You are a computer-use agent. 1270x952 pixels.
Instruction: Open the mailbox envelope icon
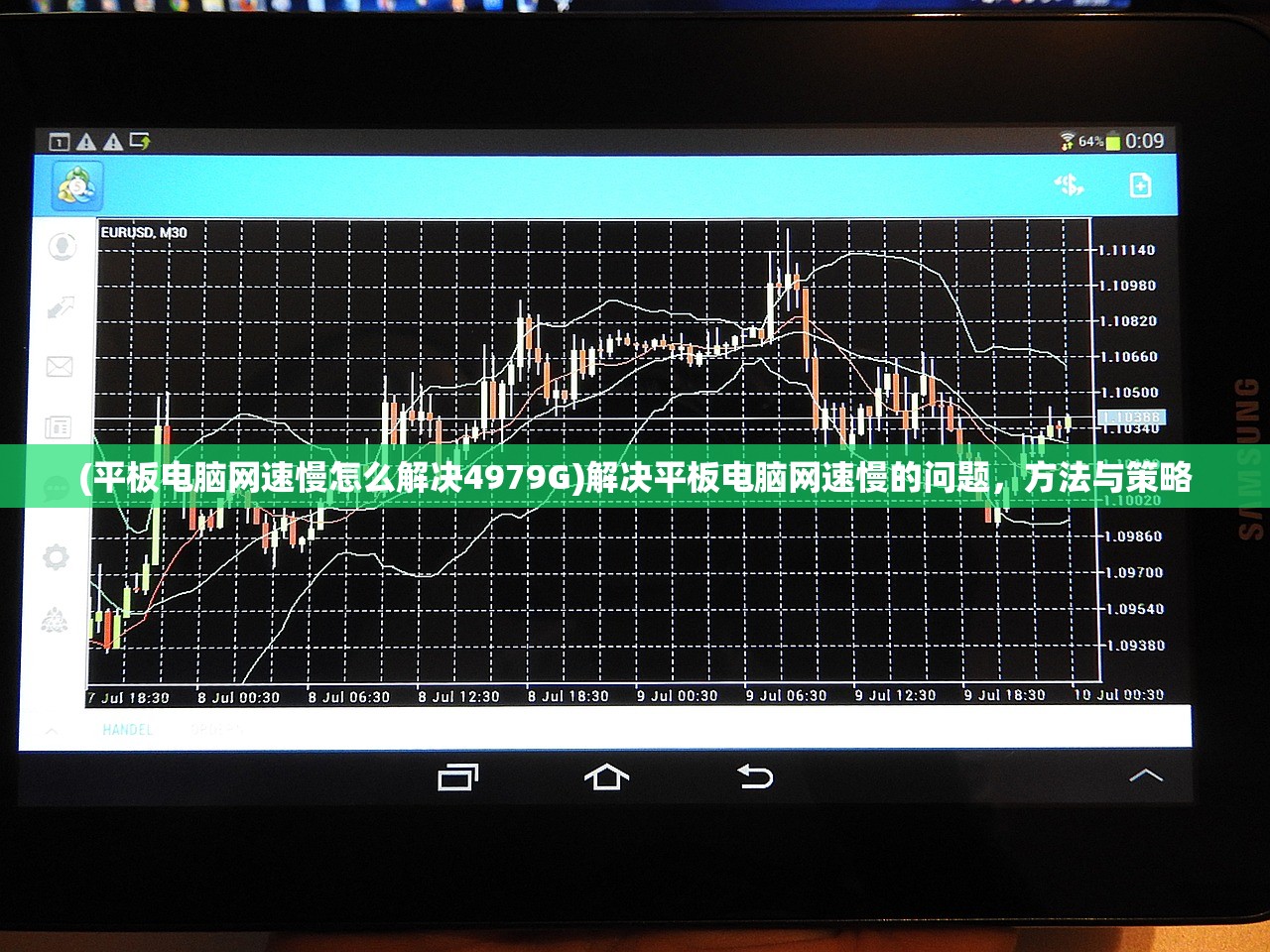pyautogui.click(x=60, y=367)
